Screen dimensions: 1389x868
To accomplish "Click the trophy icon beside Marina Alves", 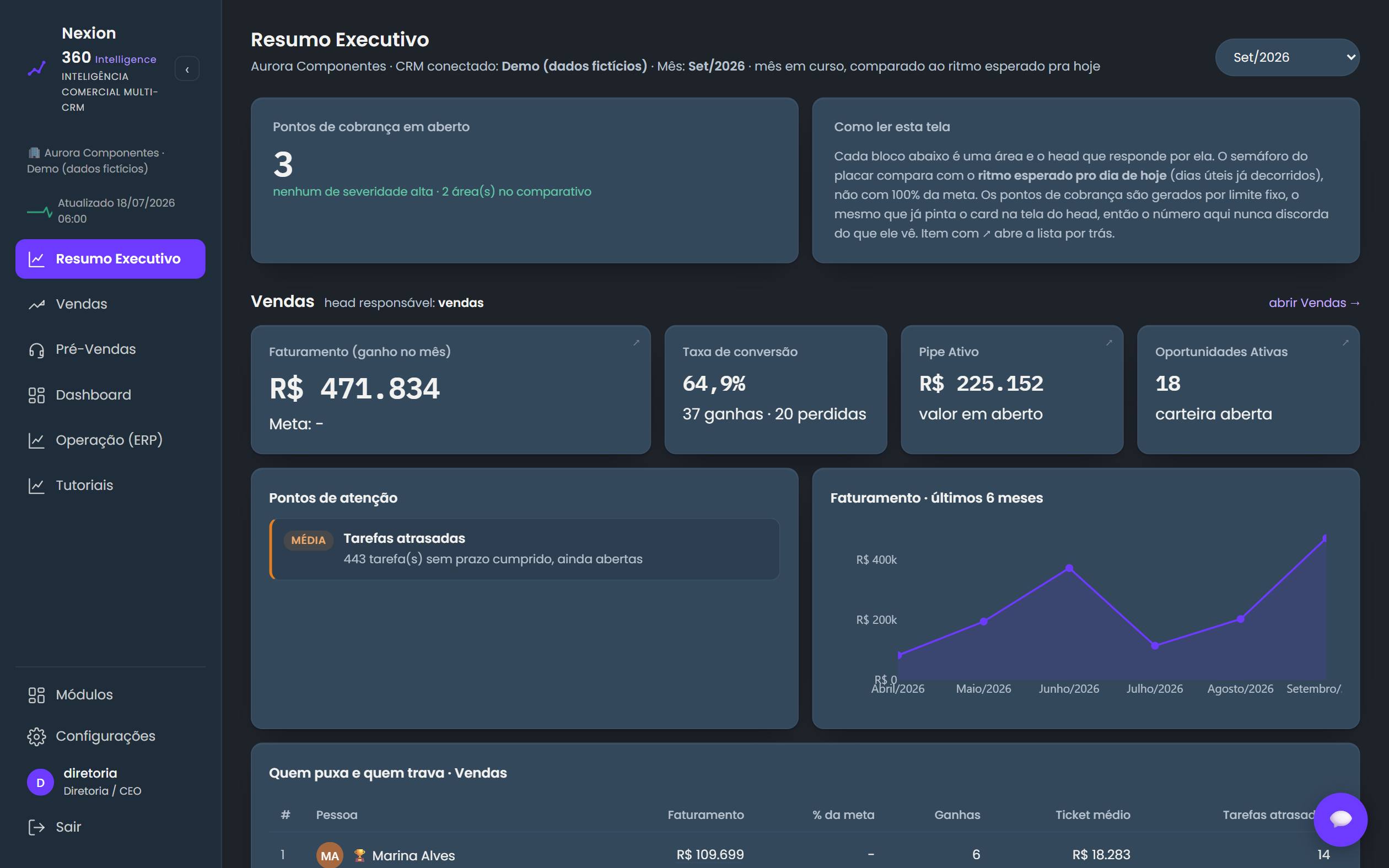I will click(360, 855).
